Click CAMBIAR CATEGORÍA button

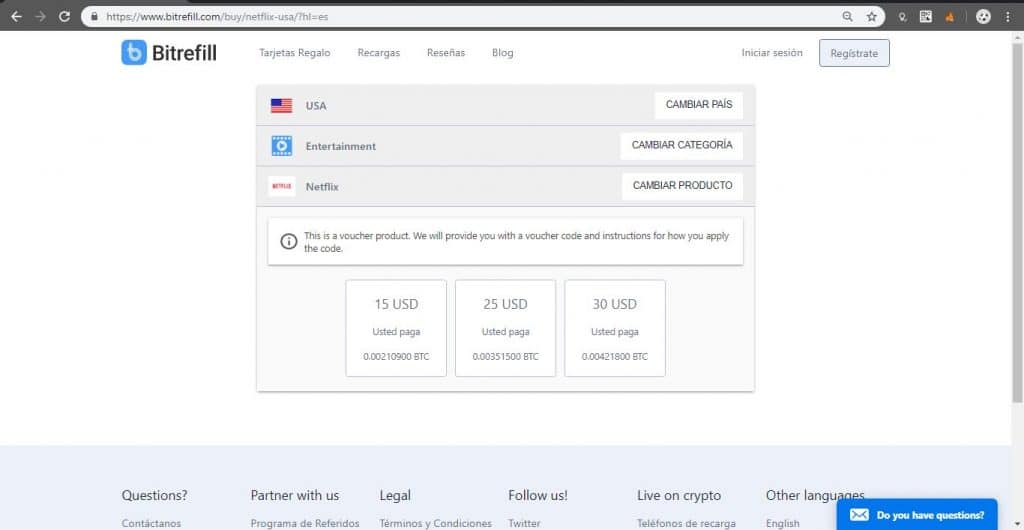pos(682,146)
